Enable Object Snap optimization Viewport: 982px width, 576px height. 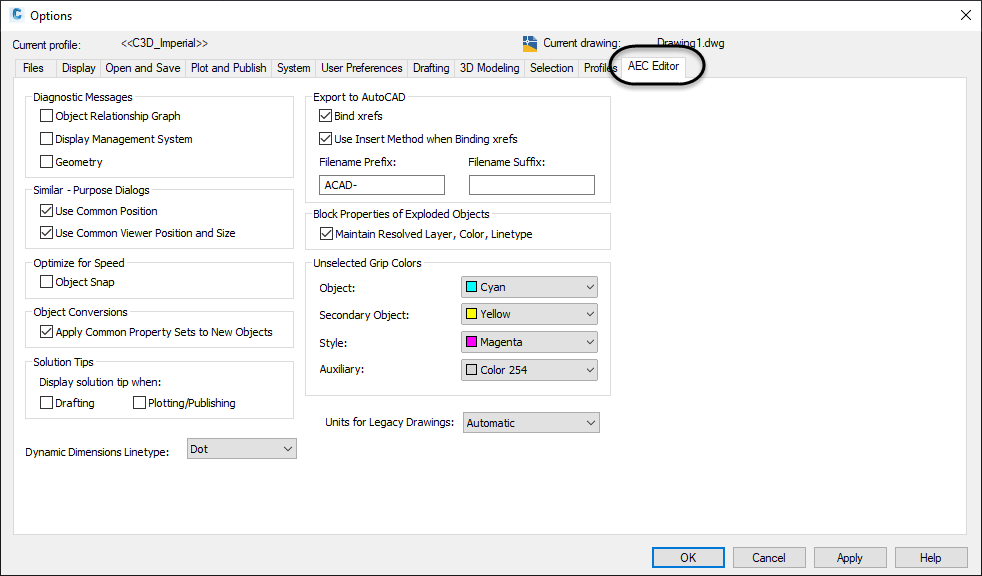(x=46, y=282)
